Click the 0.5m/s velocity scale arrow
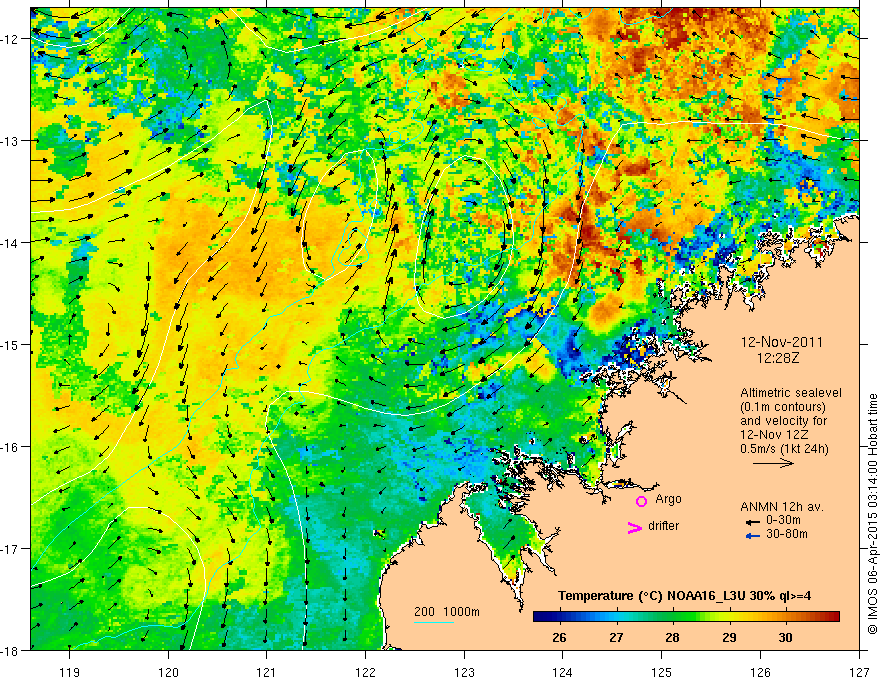This screenshot has height=680, width=880. (773, 463)
